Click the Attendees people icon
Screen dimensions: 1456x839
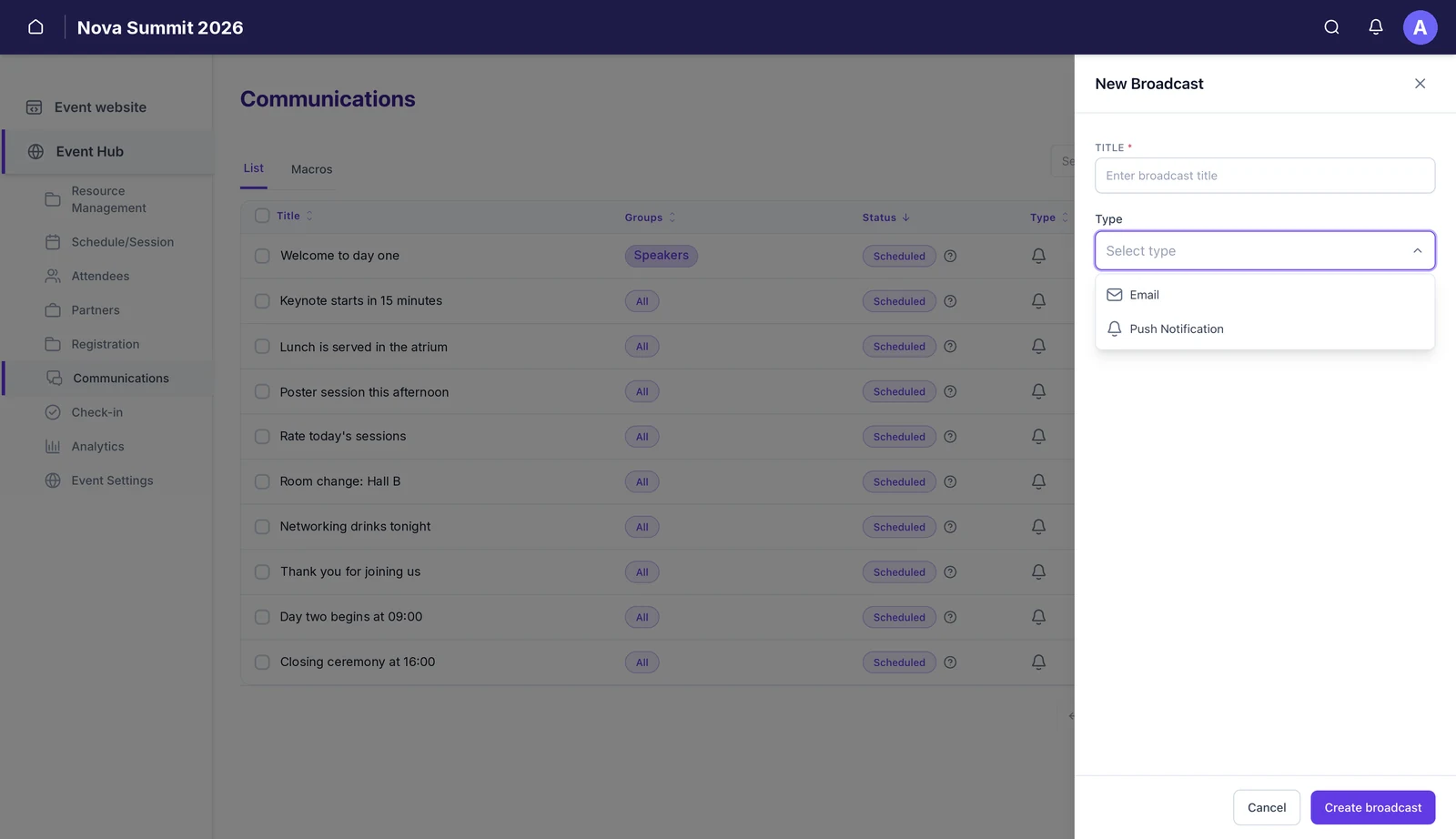(x=53, y=276)
